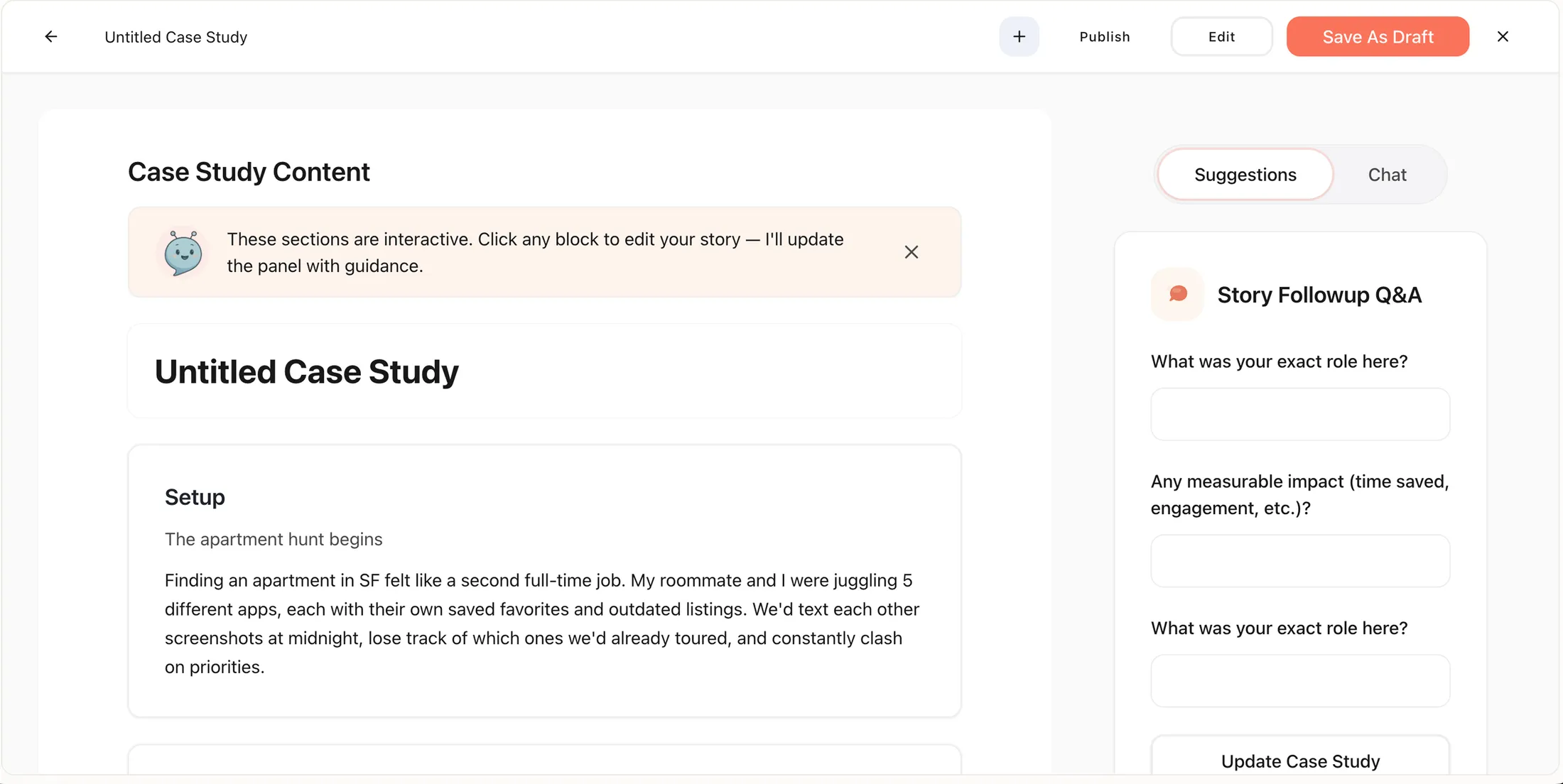This screenshot has height=784, width=1563.
Task: Click the Edit button
Action: click(1221, 36)
